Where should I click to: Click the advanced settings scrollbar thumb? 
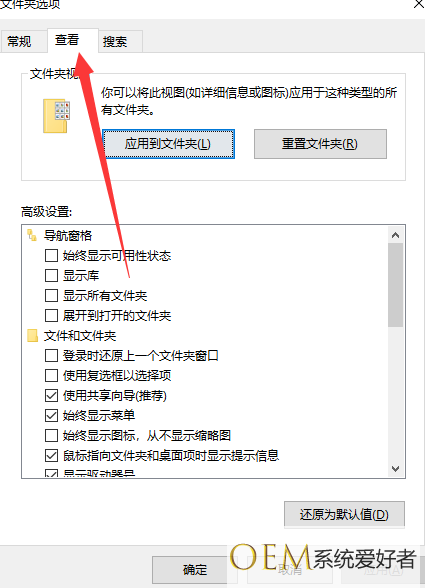click(395, 285)
